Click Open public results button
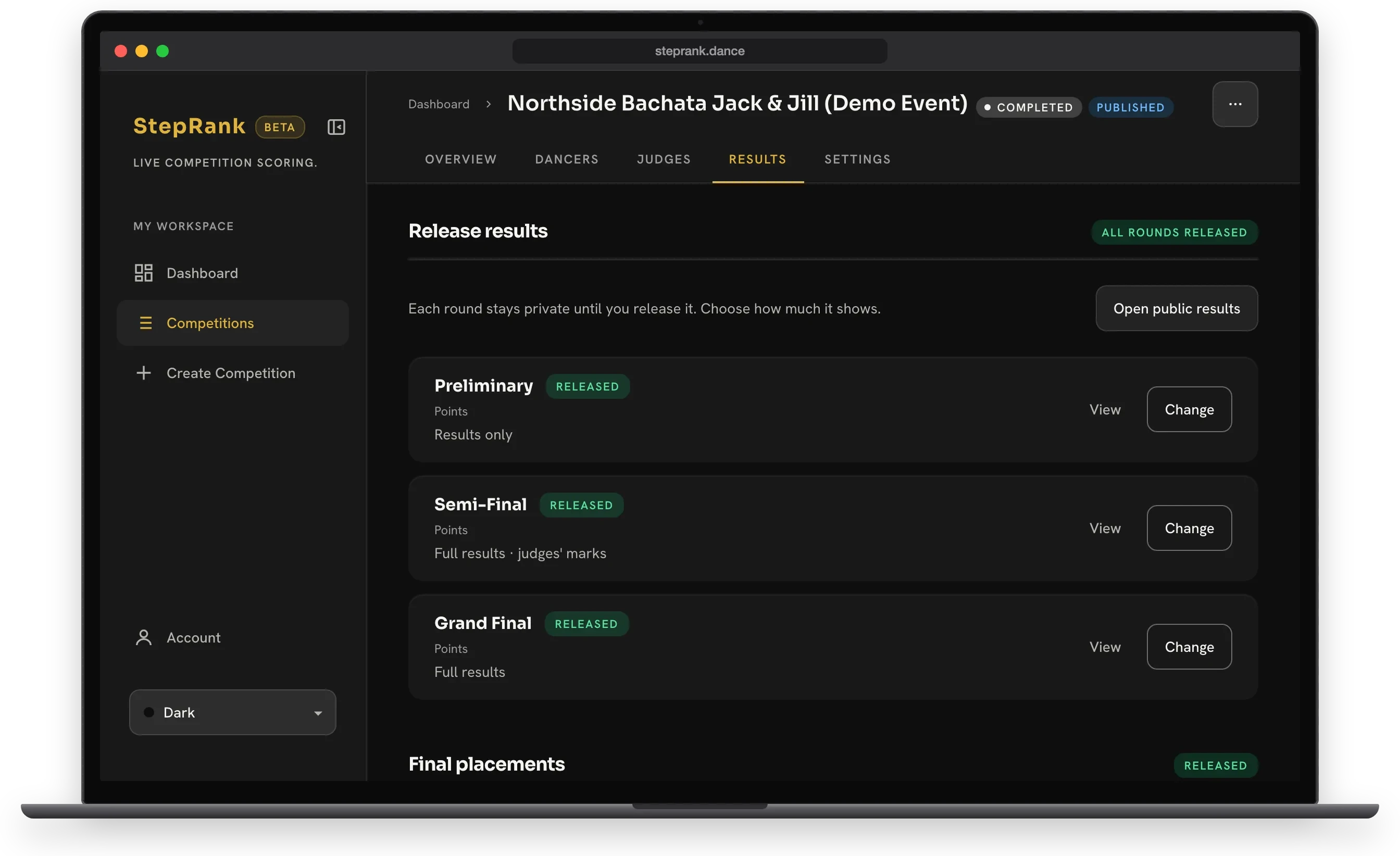Screen dimensions: 1400x856 point(1177,308)
